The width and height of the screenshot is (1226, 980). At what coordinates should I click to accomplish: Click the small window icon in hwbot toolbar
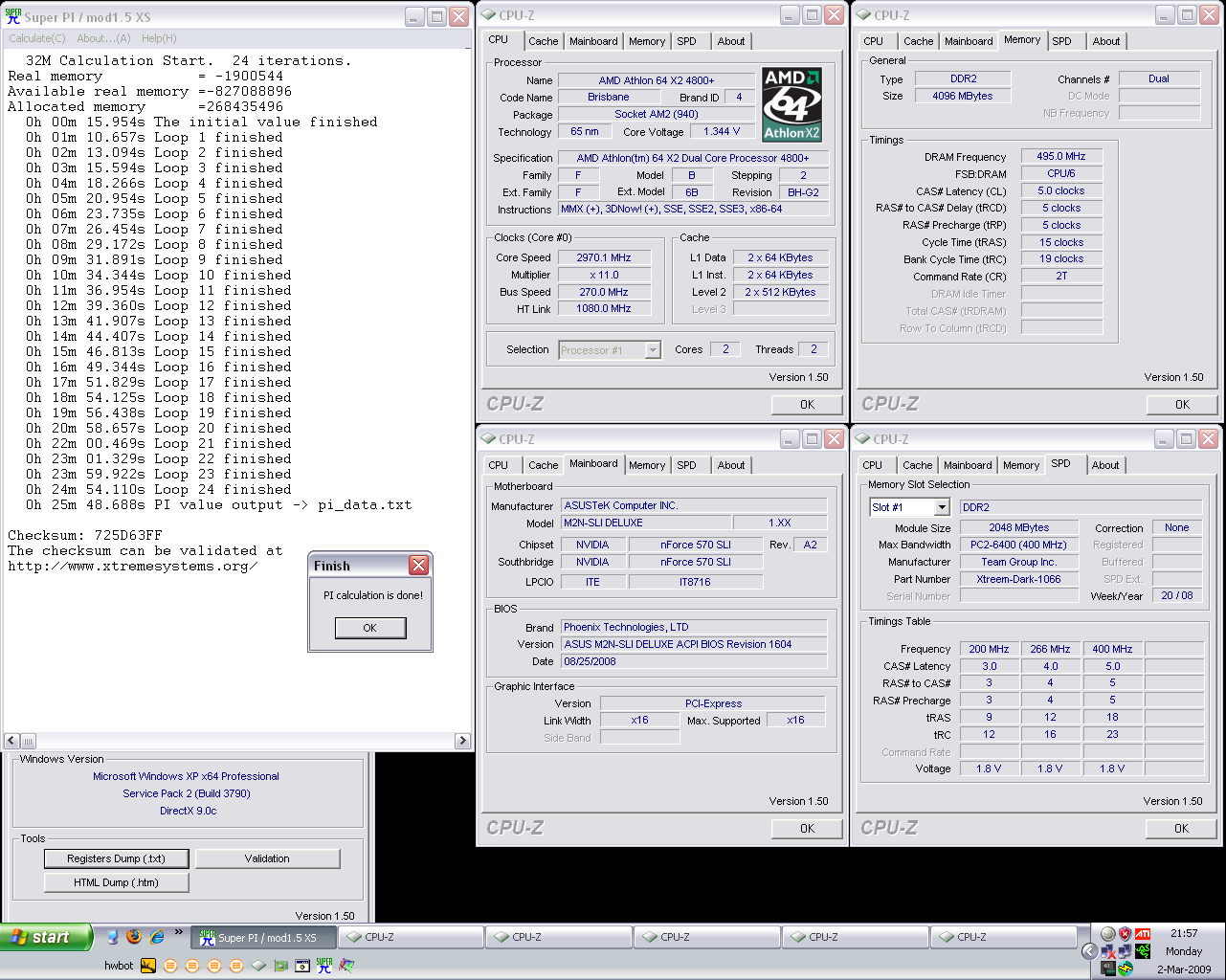302,966
